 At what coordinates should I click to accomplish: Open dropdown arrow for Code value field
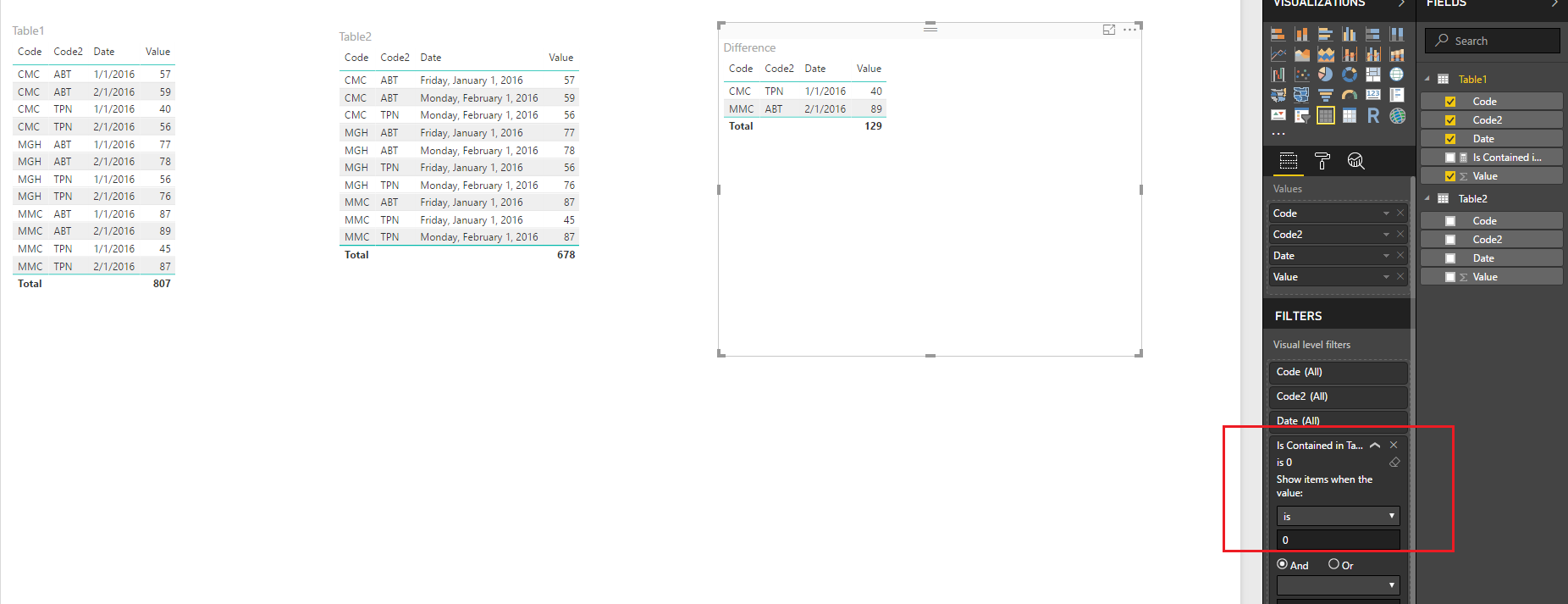coord(1386,213)
